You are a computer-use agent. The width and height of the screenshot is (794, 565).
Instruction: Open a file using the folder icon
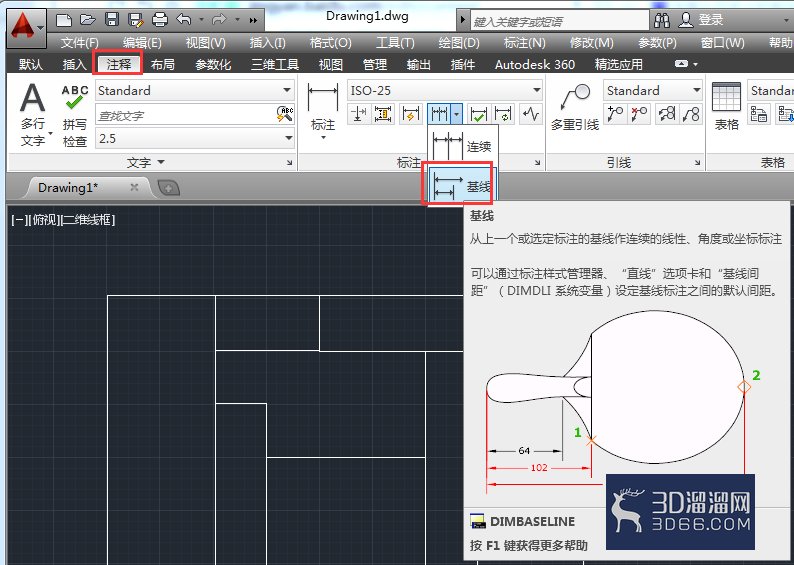[88, 20]
